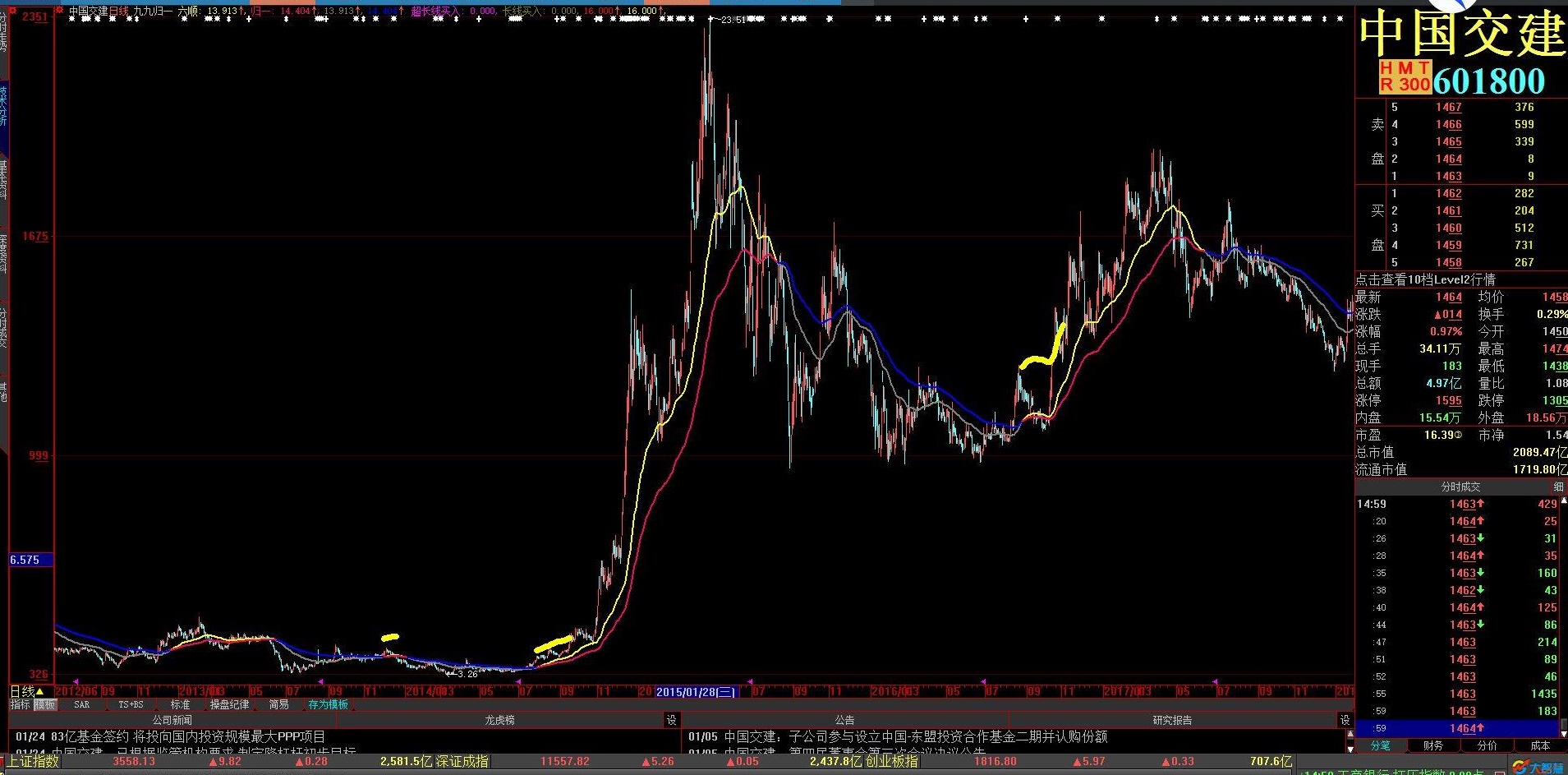Click buy level 5 price 1458
Screen dimensions: 1568x775
[x=1448, y=262]
